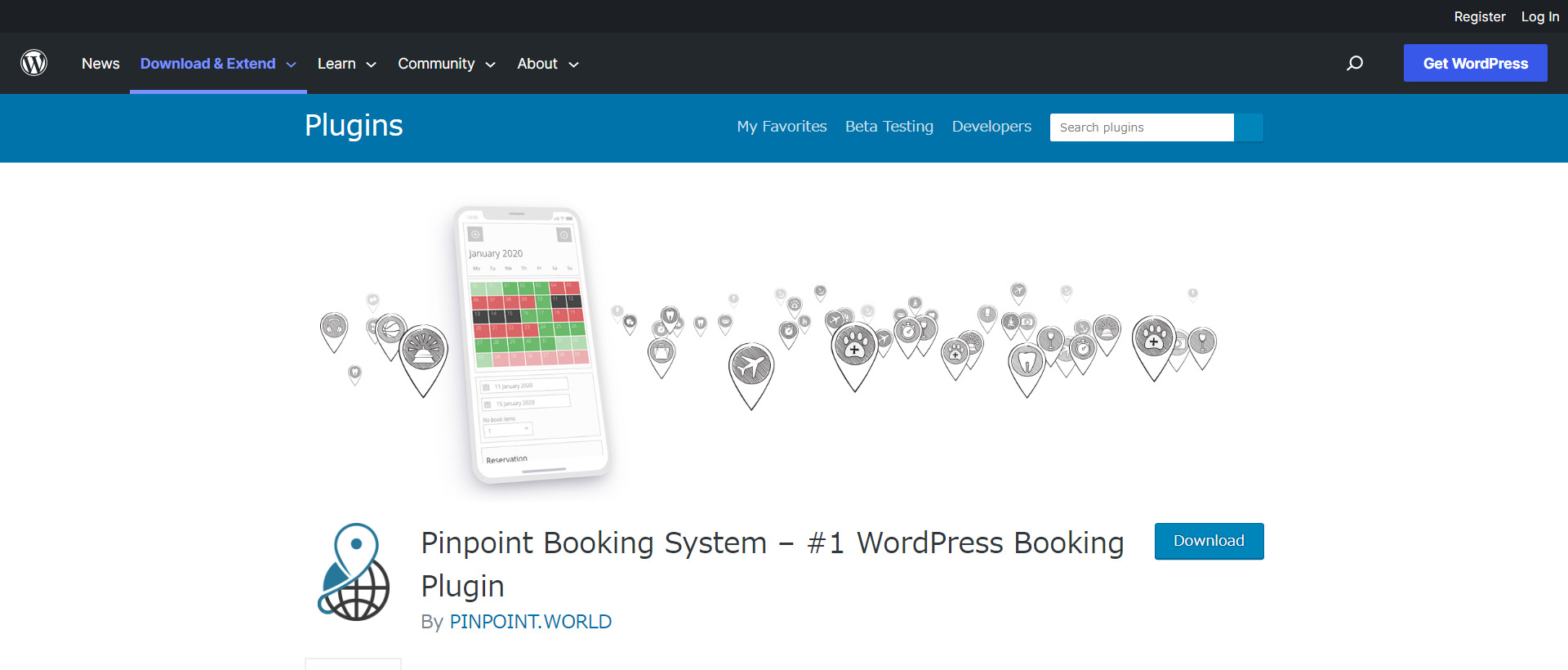Focus the Search plugins input field
The image size is (1568, 670).
pos(1142,127)
